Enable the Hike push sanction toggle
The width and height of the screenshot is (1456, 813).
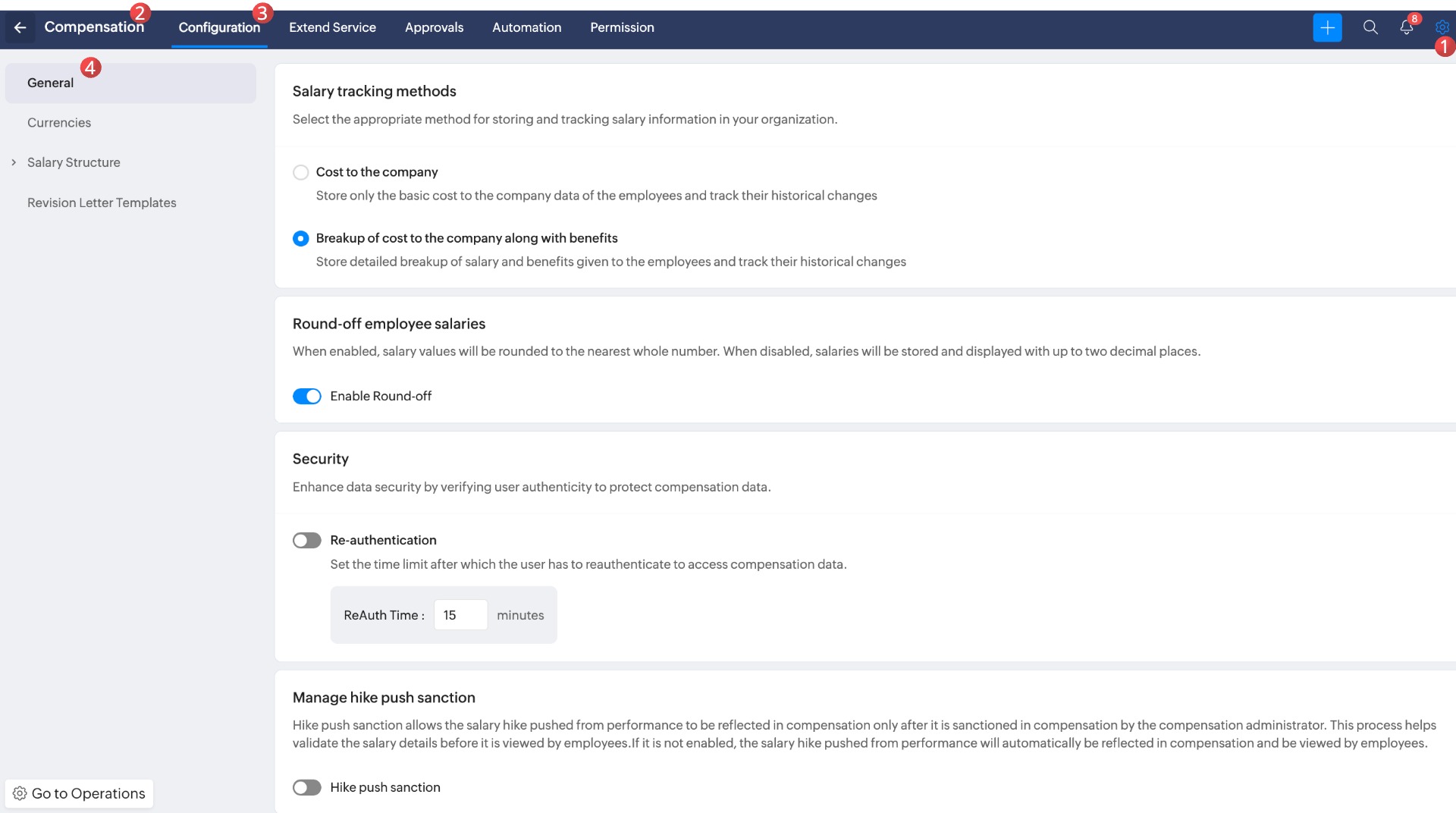(307, 787)
